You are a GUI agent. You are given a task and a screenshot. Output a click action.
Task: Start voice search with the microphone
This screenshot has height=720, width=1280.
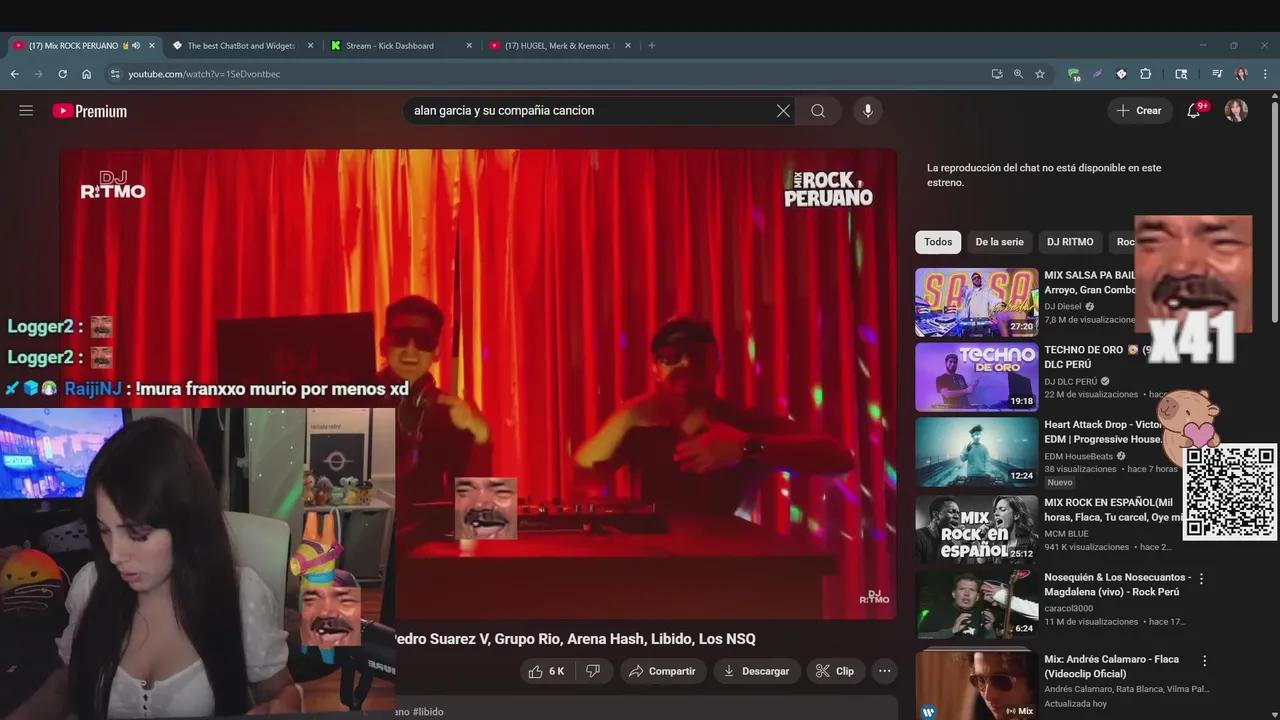click(x=868, y=111)
